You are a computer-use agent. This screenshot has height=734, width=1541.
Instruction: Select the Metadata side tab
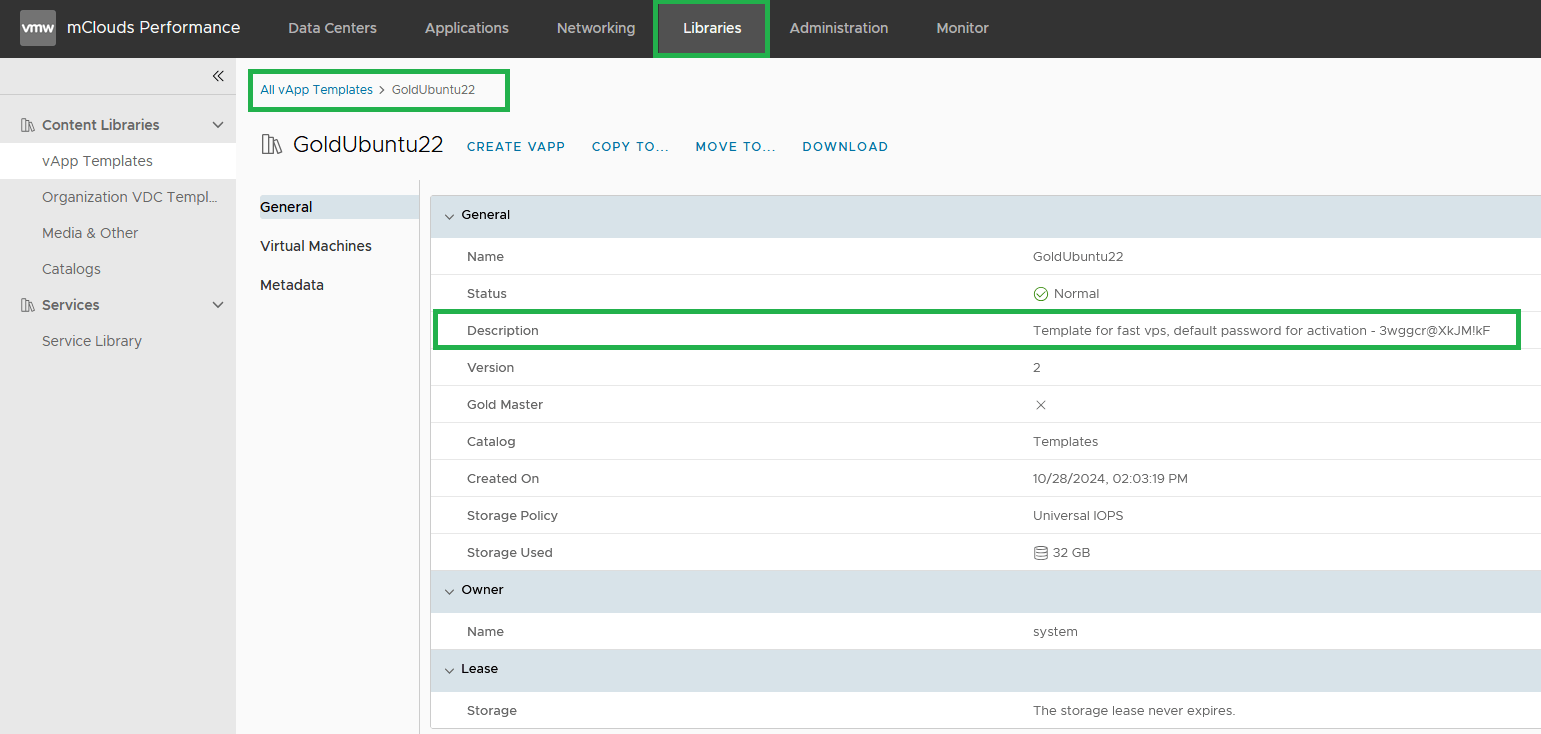292,285
